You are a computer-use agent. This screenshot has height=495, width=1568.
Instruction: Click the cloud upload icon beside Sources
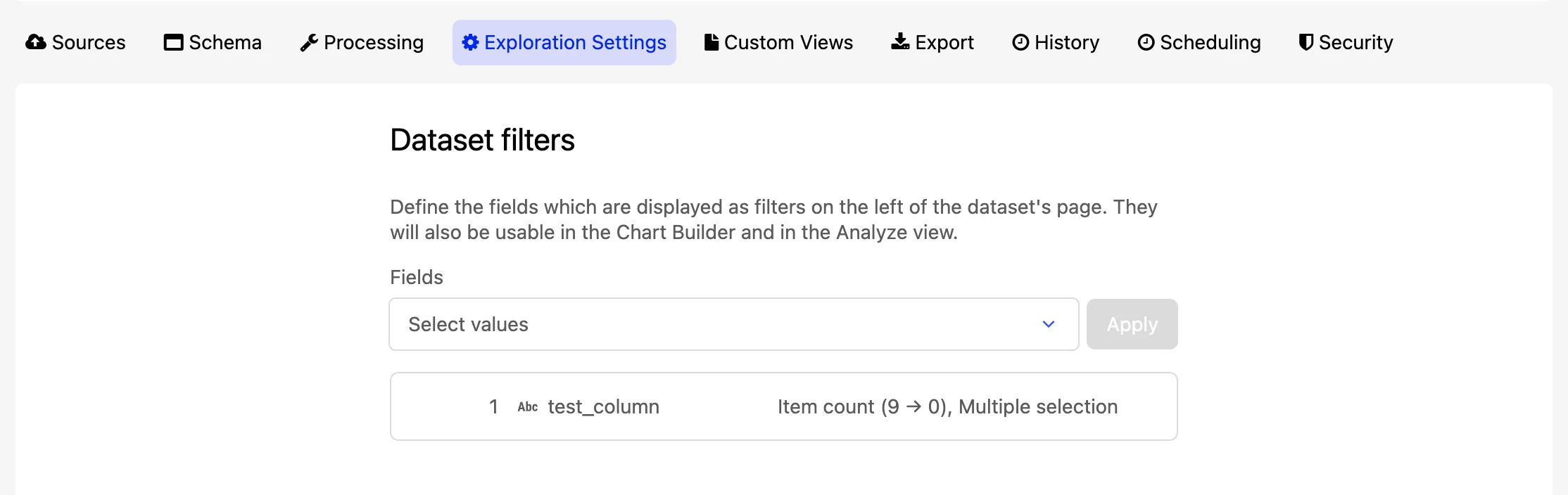(x=36, y=42)
